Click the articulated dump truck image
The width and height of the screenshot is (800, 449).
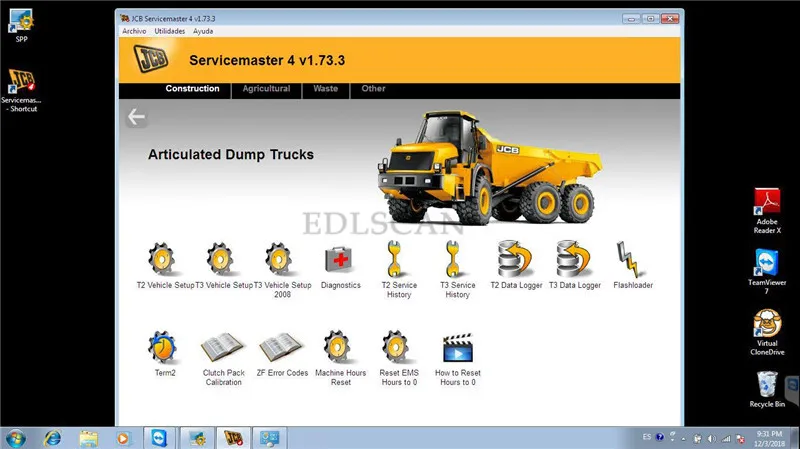[x=489, y=168]
